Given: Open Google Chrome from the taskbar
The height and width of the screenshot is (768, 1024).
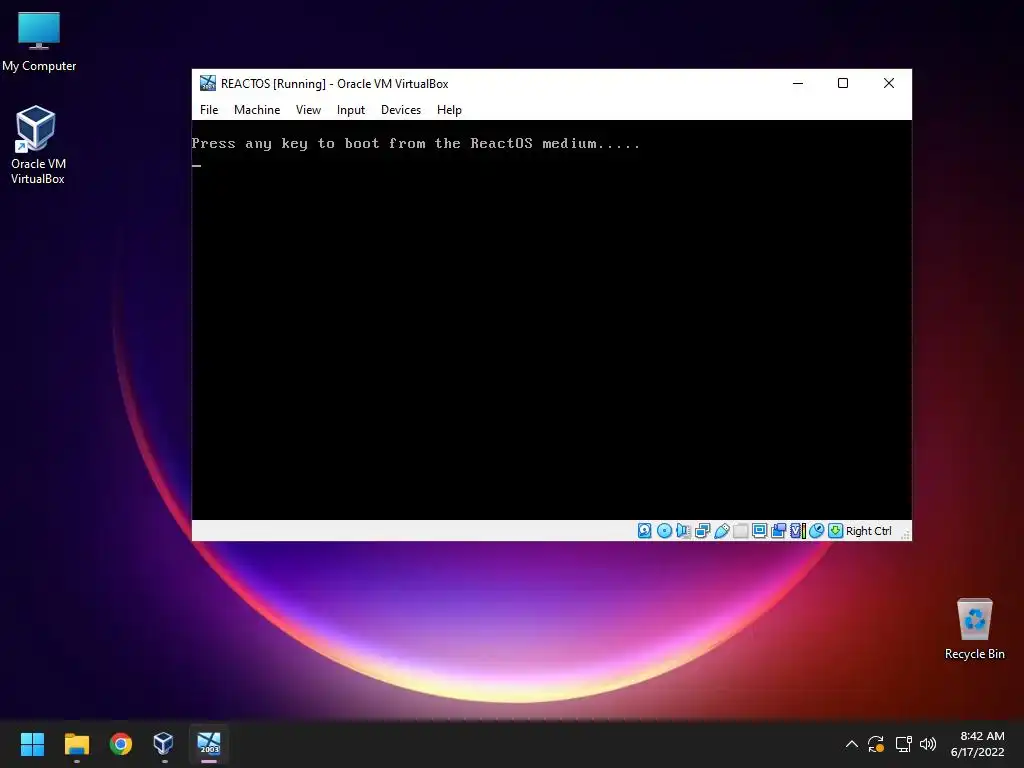Looking at the screenshot, I should pos(121,744).
